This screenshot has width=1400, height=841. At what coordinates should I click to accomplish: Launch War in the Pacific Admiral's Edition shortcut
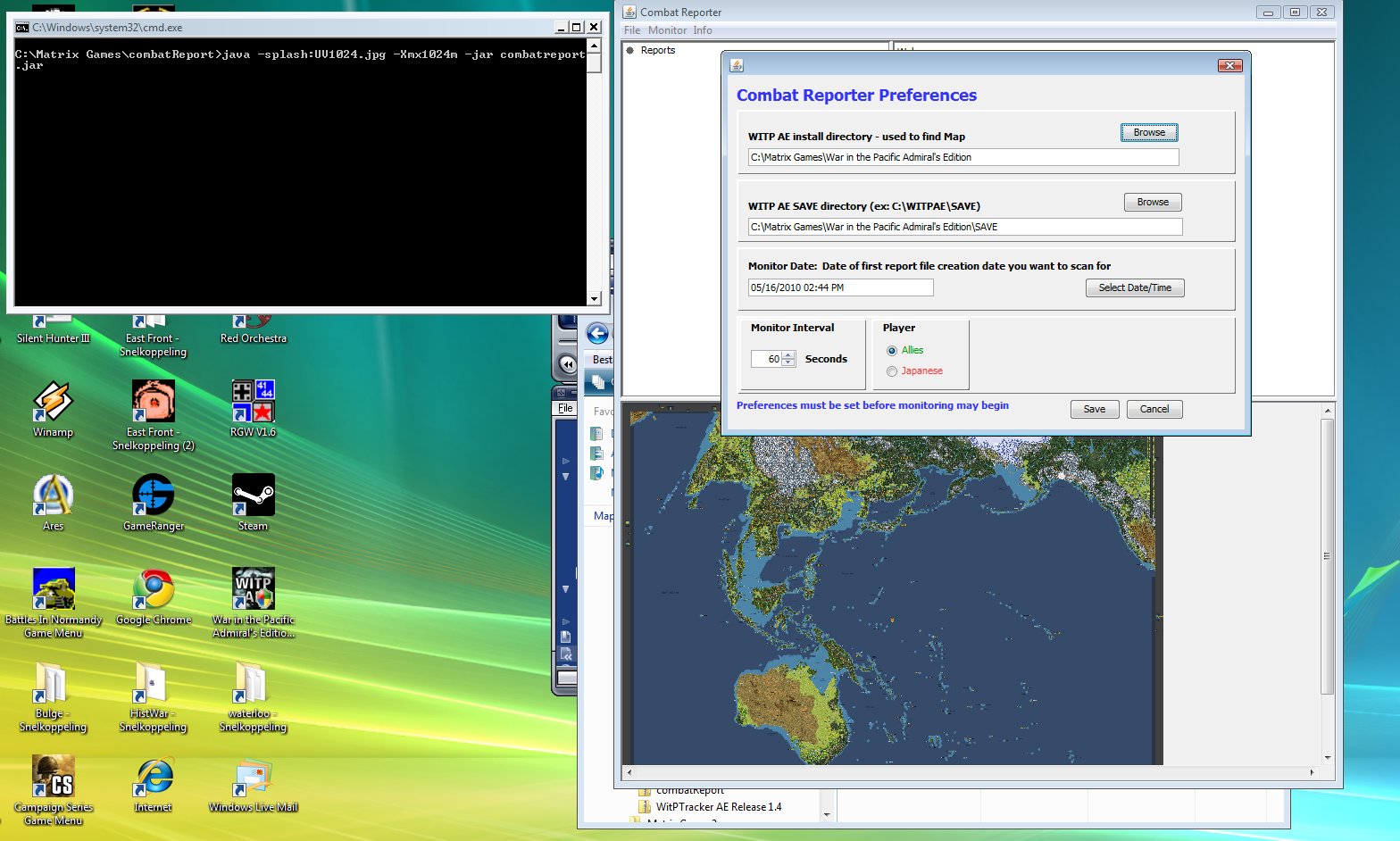[x=253, y=588]
